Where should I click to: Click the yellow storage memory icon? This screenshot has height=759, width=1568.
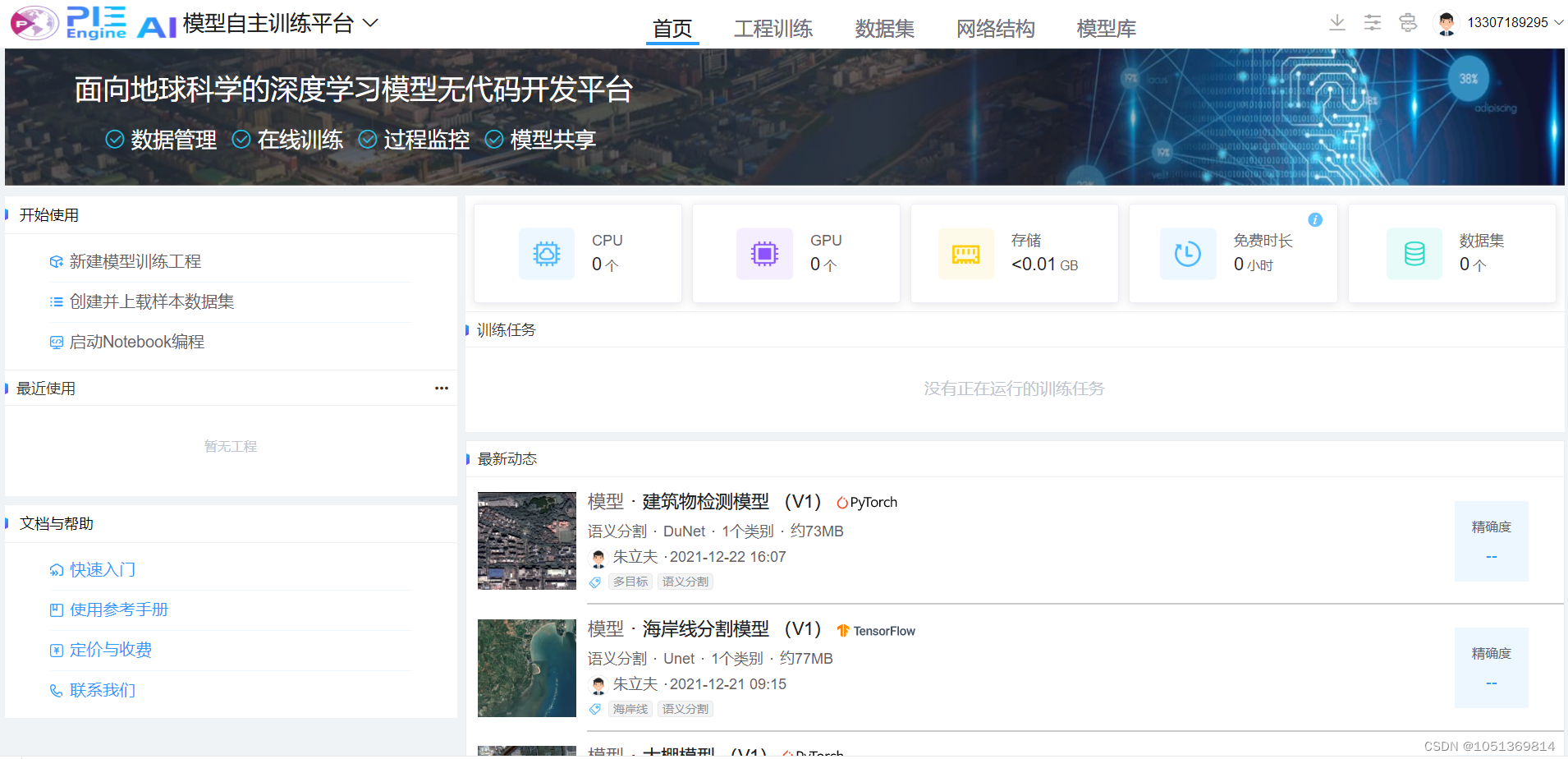(x=965, y=254)
